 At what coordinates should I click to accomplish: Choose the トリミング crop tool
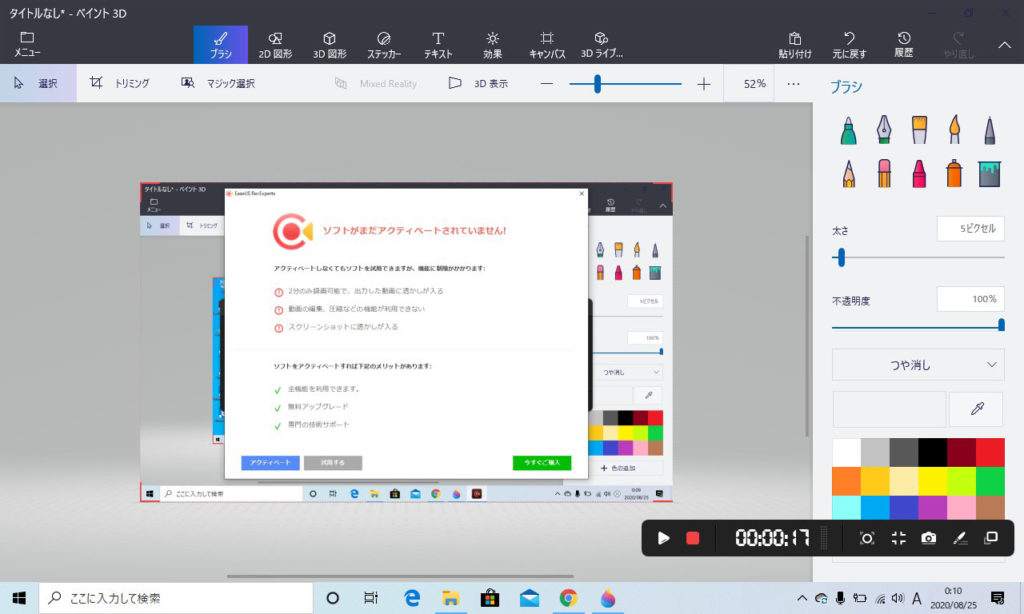[120, 83]
